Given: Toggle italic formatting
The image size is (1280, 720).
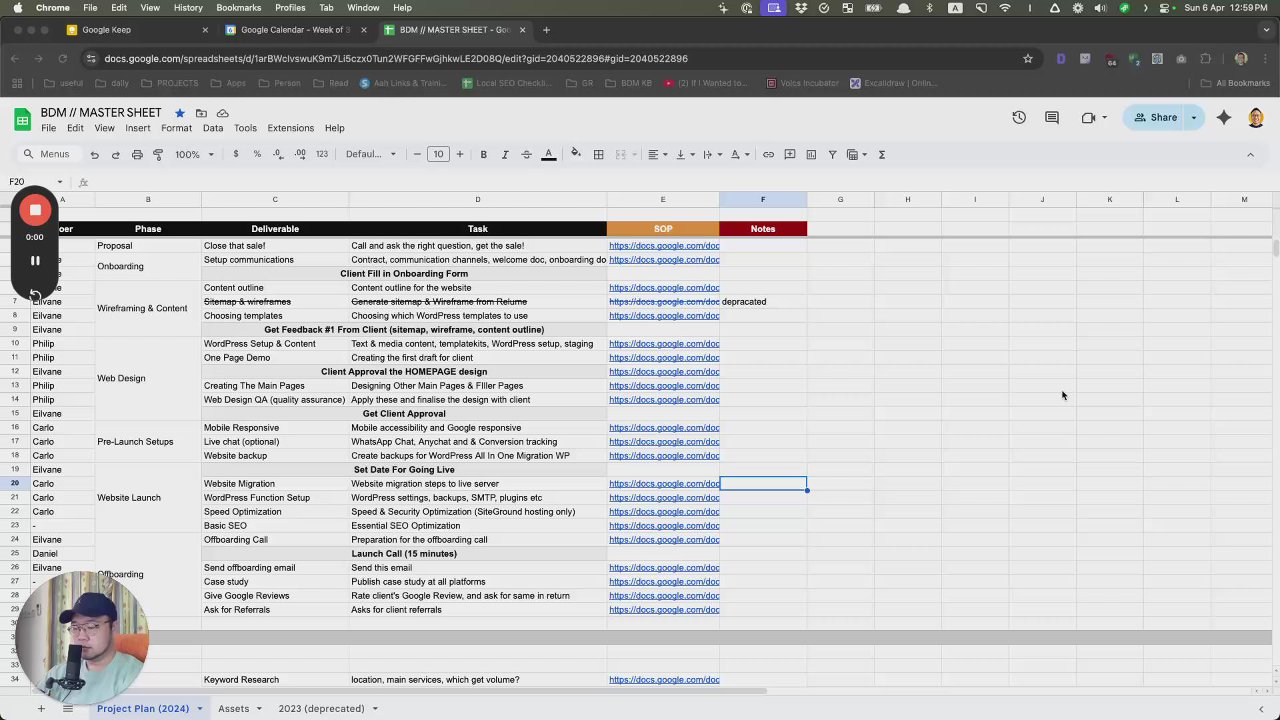Looking at the screenshot, I should (505, 155).
